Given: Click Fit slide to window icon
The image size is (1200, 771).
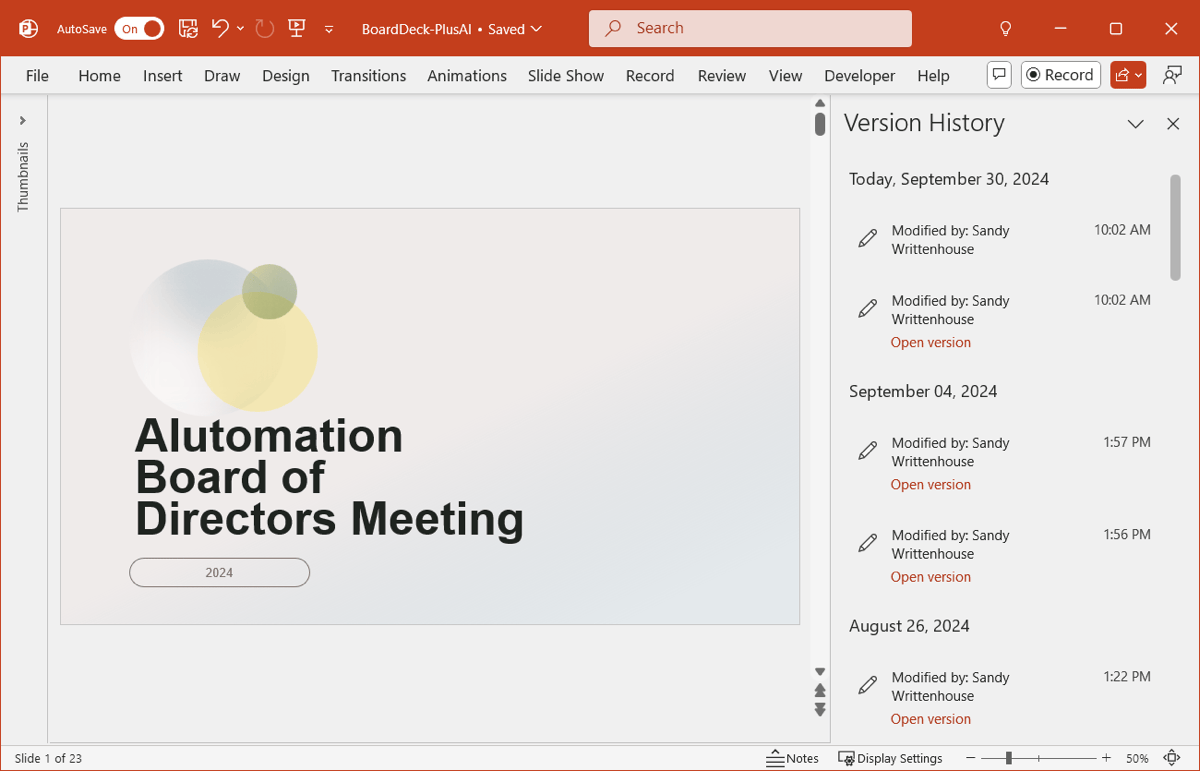Looking at the screenshot, I should 1171,758.
